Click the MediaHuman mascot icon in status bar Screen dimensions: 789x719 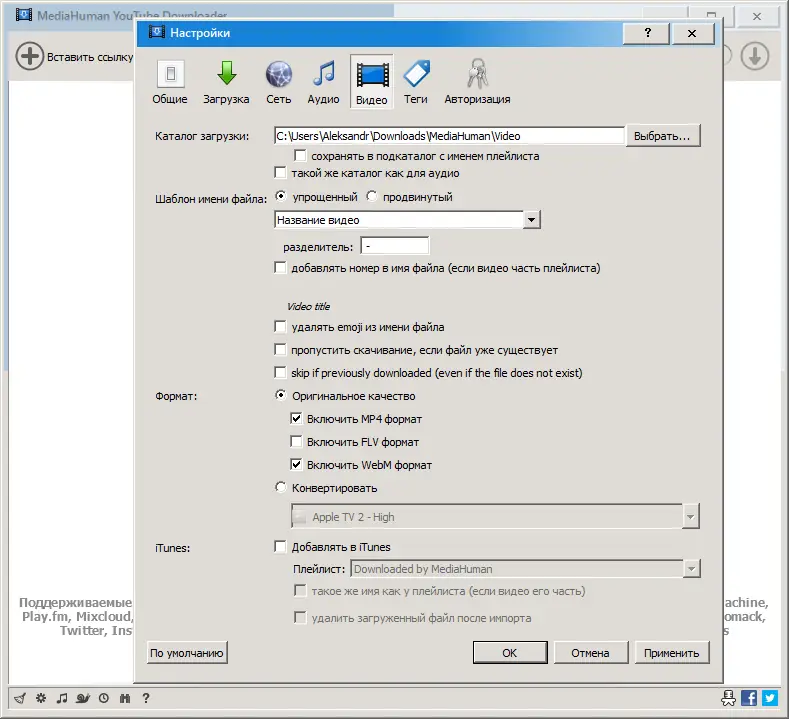pos(728,698)
